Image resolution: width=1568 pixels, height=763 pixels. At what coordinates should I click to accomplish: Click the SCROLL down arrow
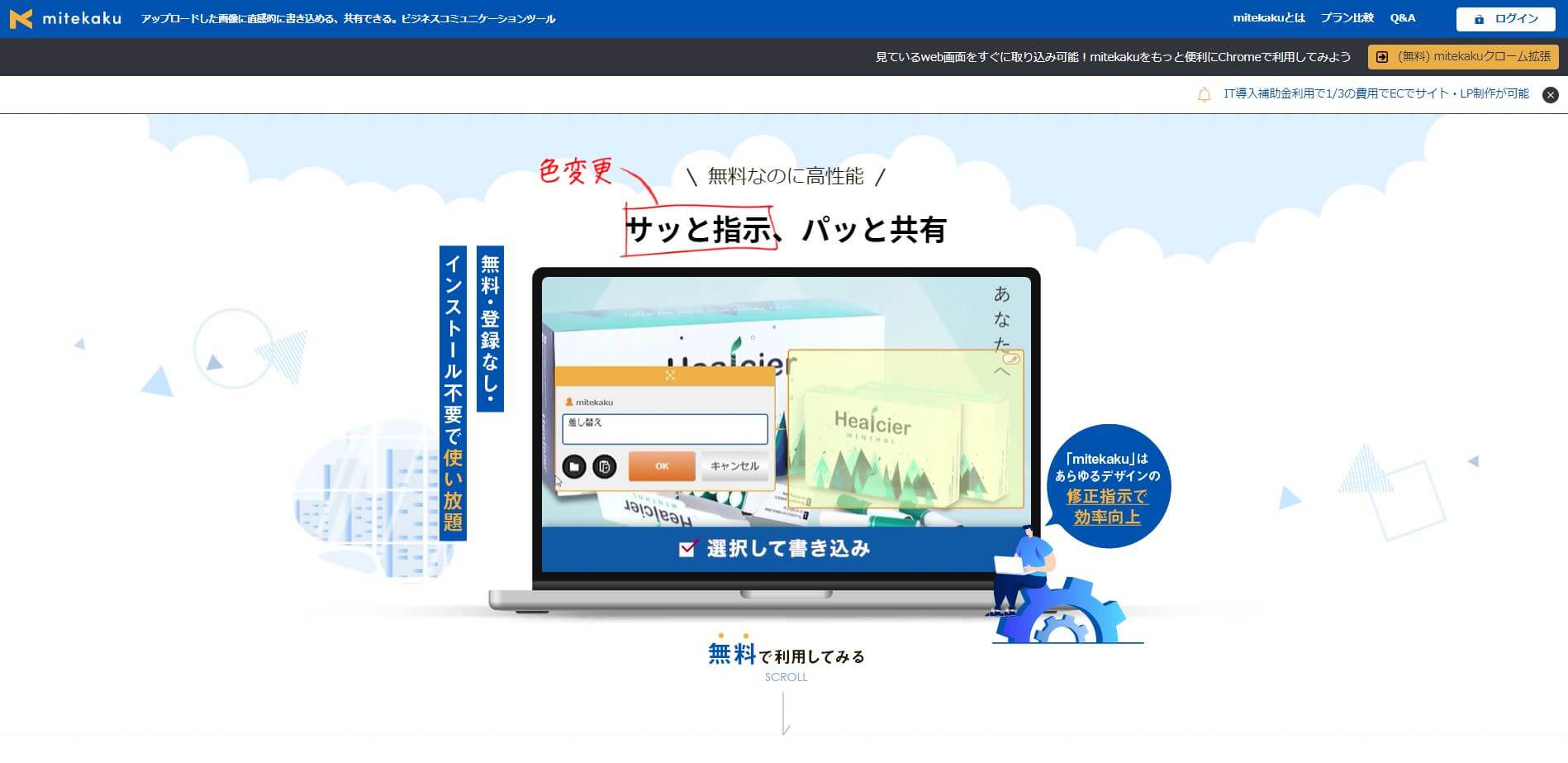[x=786, y=713]
